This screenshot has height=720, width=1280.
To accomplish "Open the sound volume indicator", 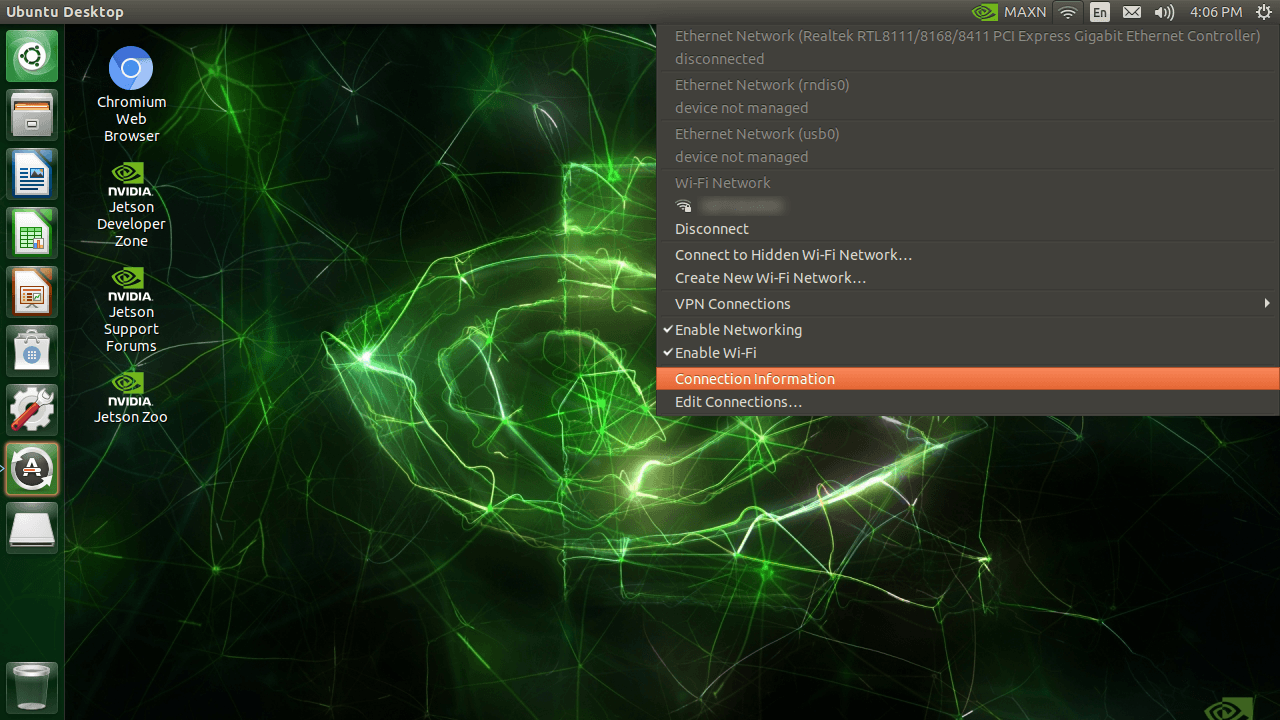I will pos(1164,12).
